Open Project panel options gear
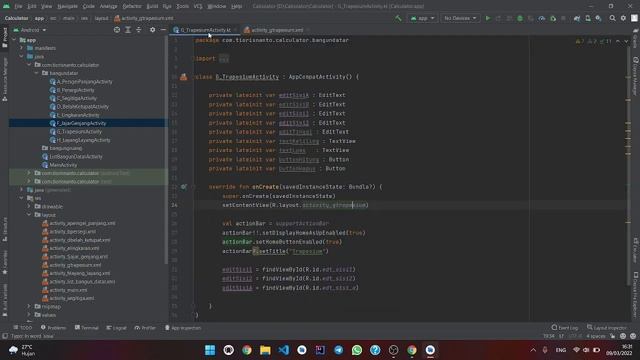640x360 pixels. pos(152,30)
